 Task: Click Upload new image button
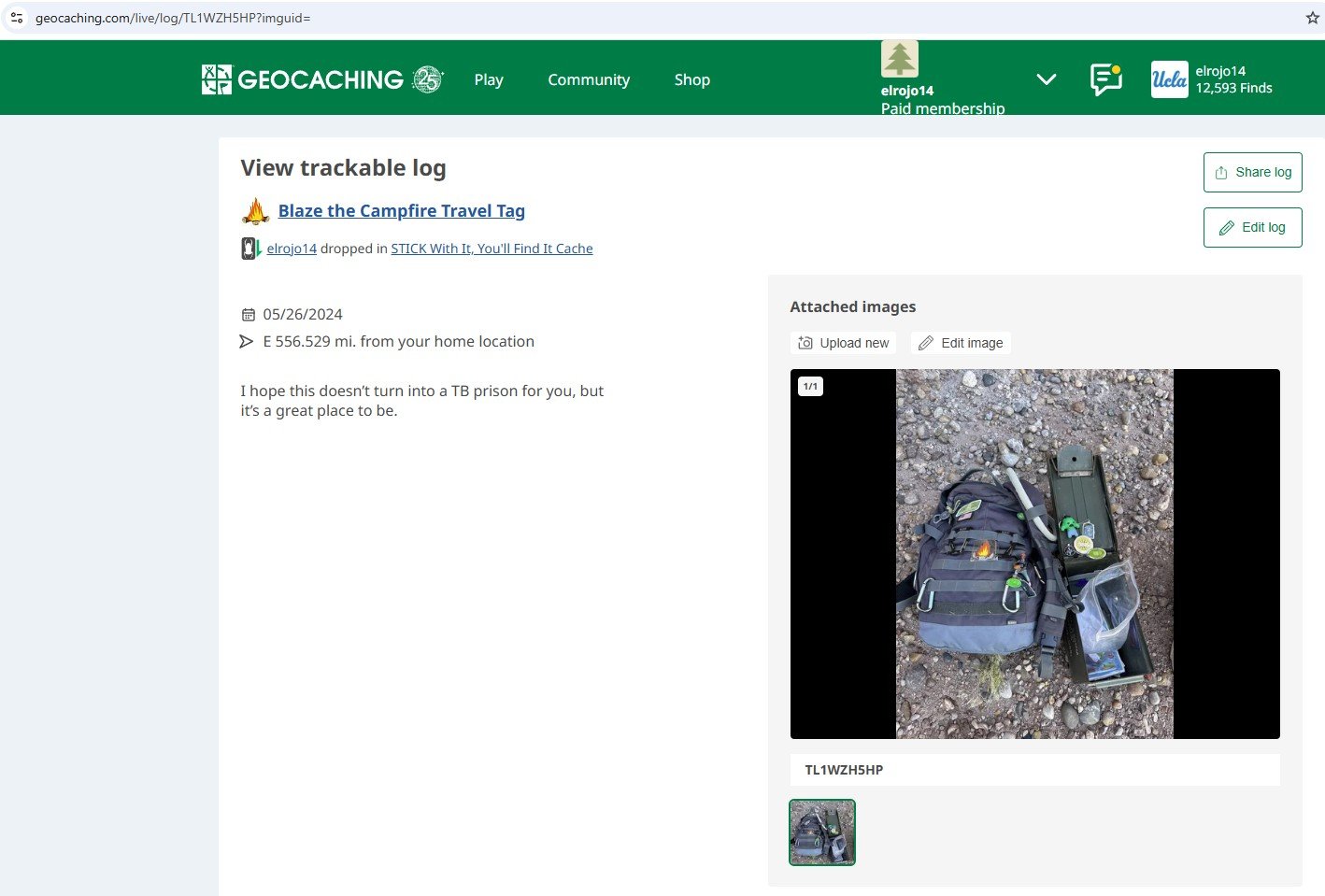(x=843, y=343)
